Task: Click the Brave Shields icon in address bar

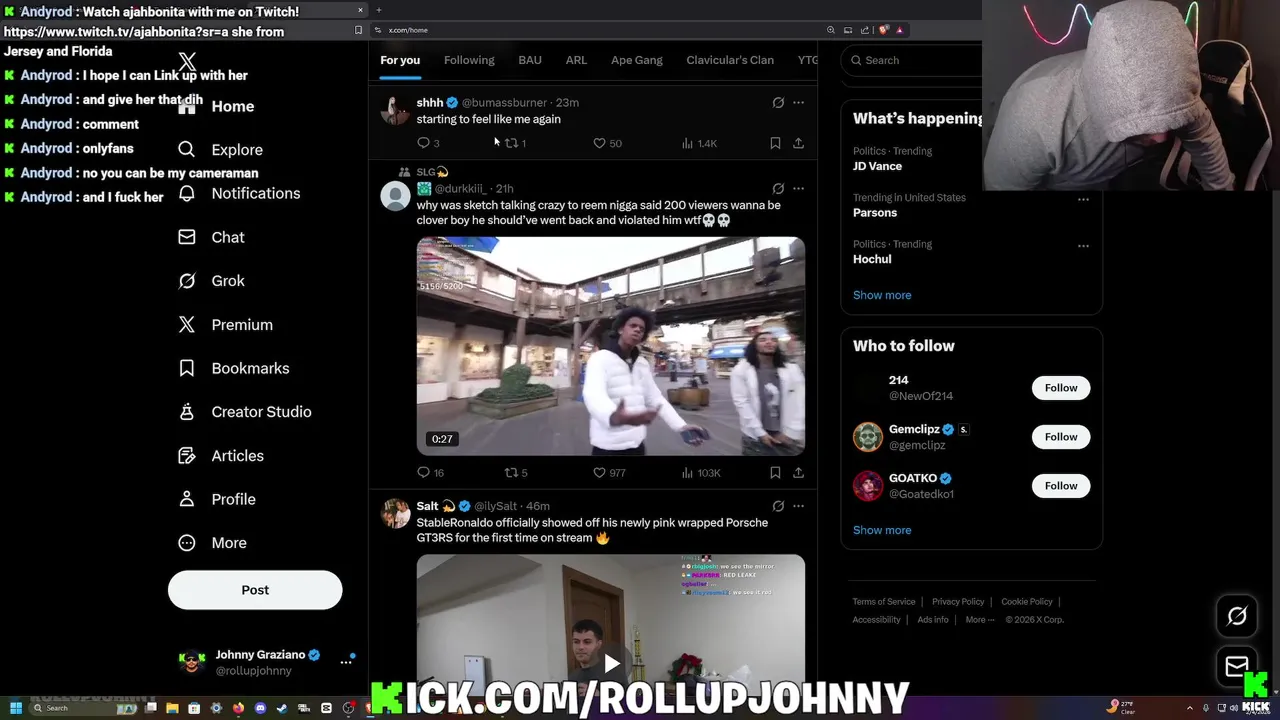Action: coord(883,30)
